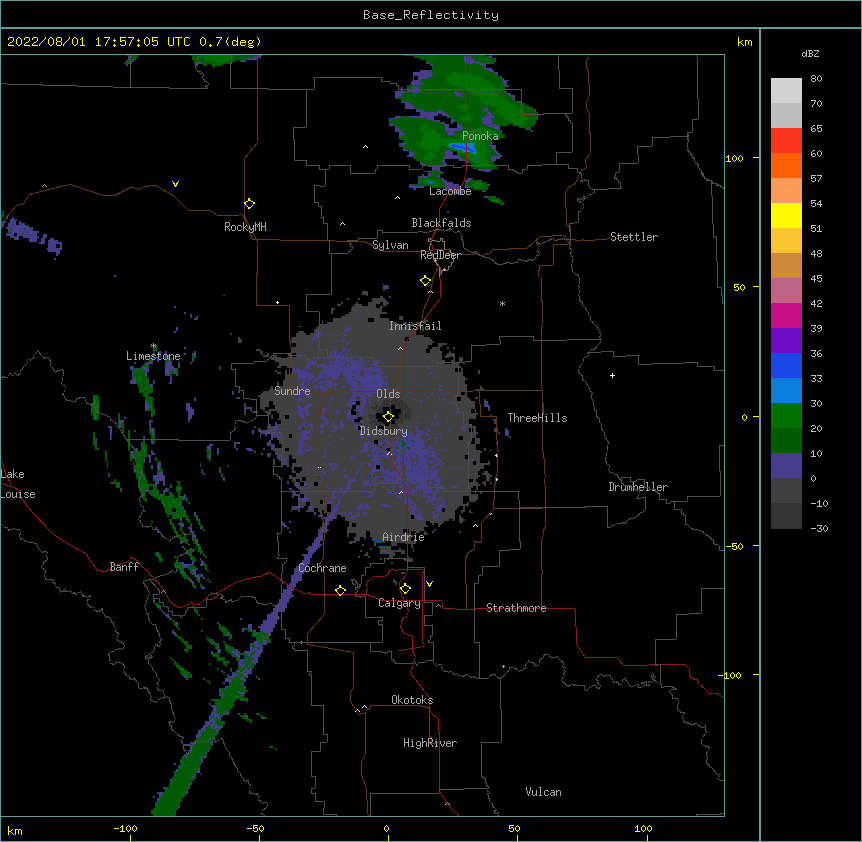Click the Okotoks label
862x842 pixels.
point(412,700)
